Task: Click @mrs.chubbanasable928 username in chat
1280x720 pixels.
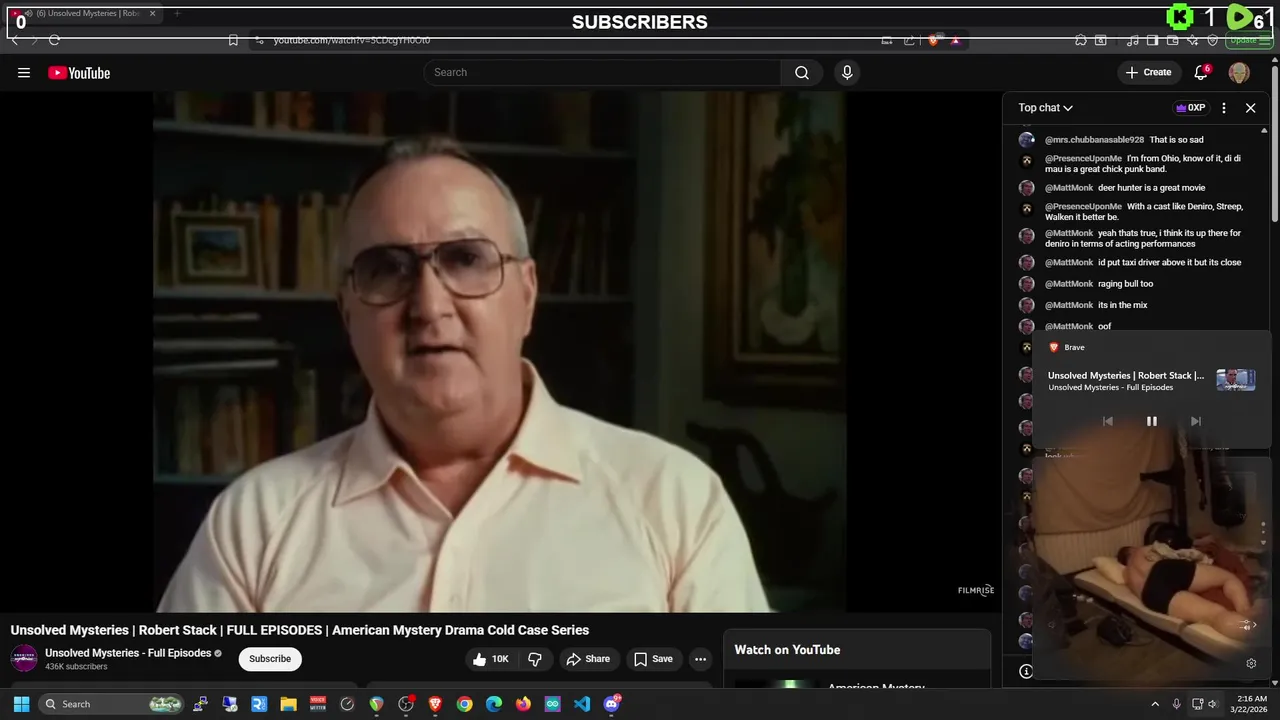Action: tap(1094, 140)
